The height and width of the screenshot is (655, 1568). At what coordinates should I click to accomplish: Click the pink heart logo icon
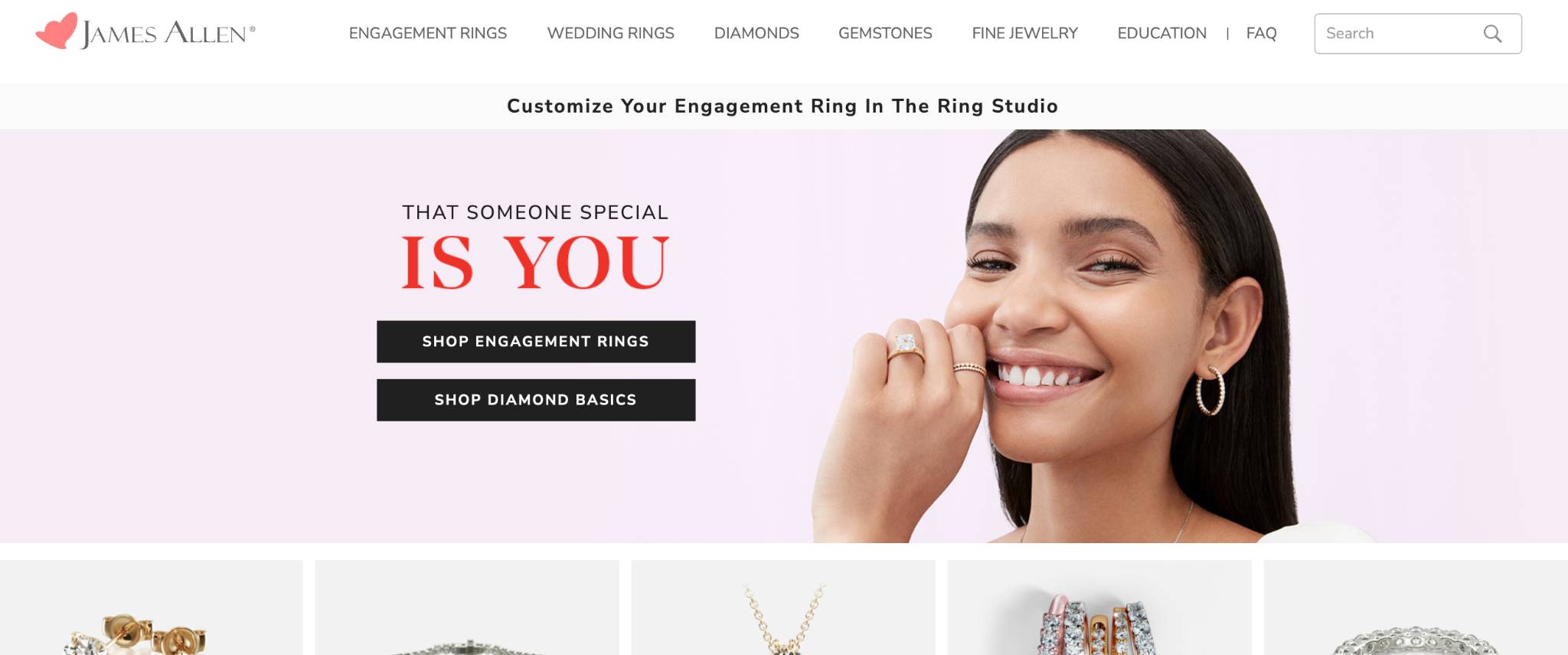[x=57, y=31]
